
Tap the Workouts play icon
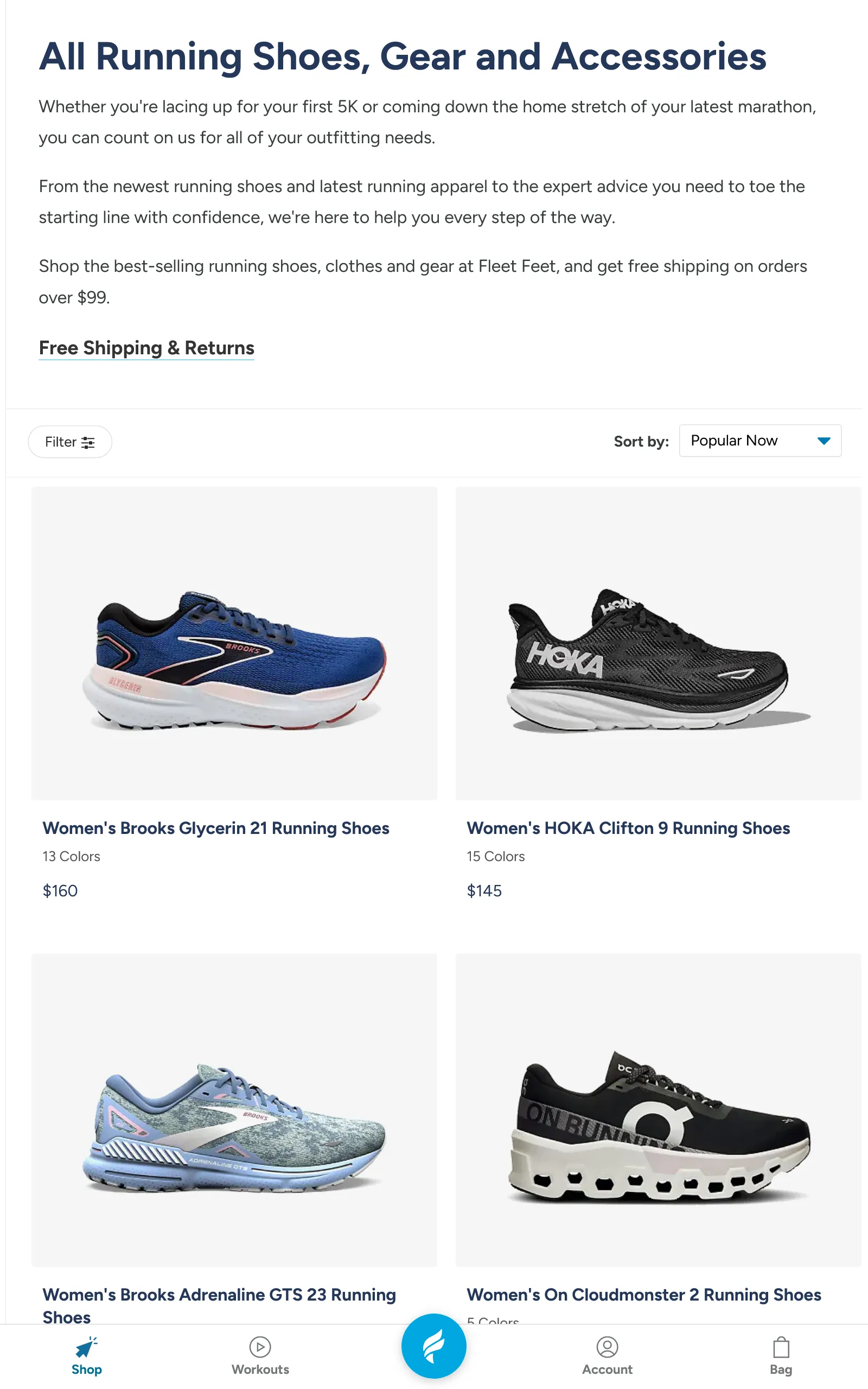pyautogui.click(x=260, y=1347)
